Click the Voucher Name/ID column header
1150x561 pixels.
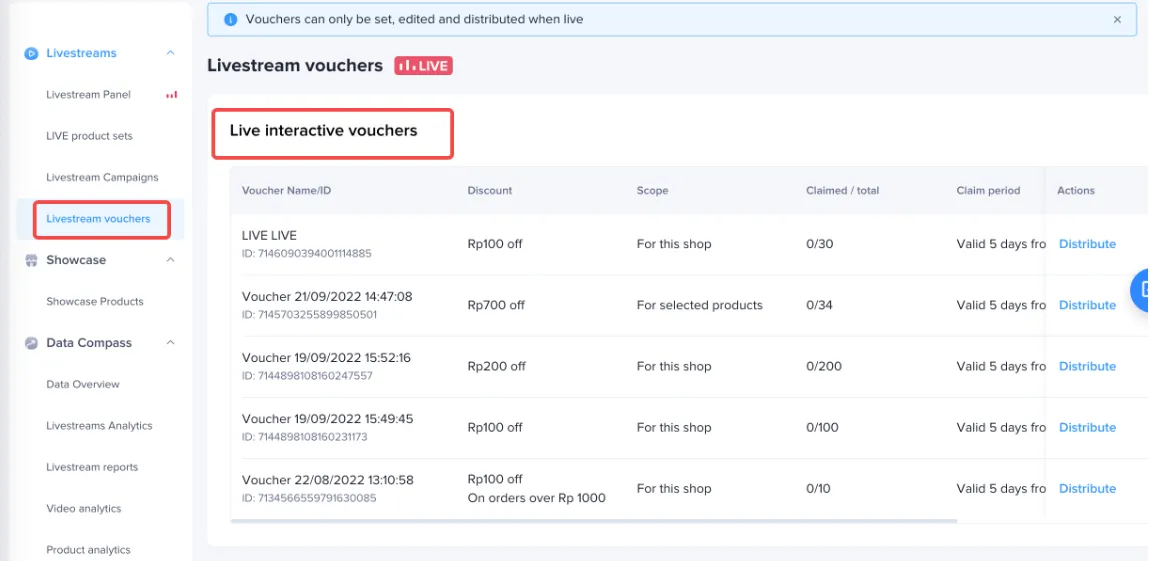tap(287, 191)
